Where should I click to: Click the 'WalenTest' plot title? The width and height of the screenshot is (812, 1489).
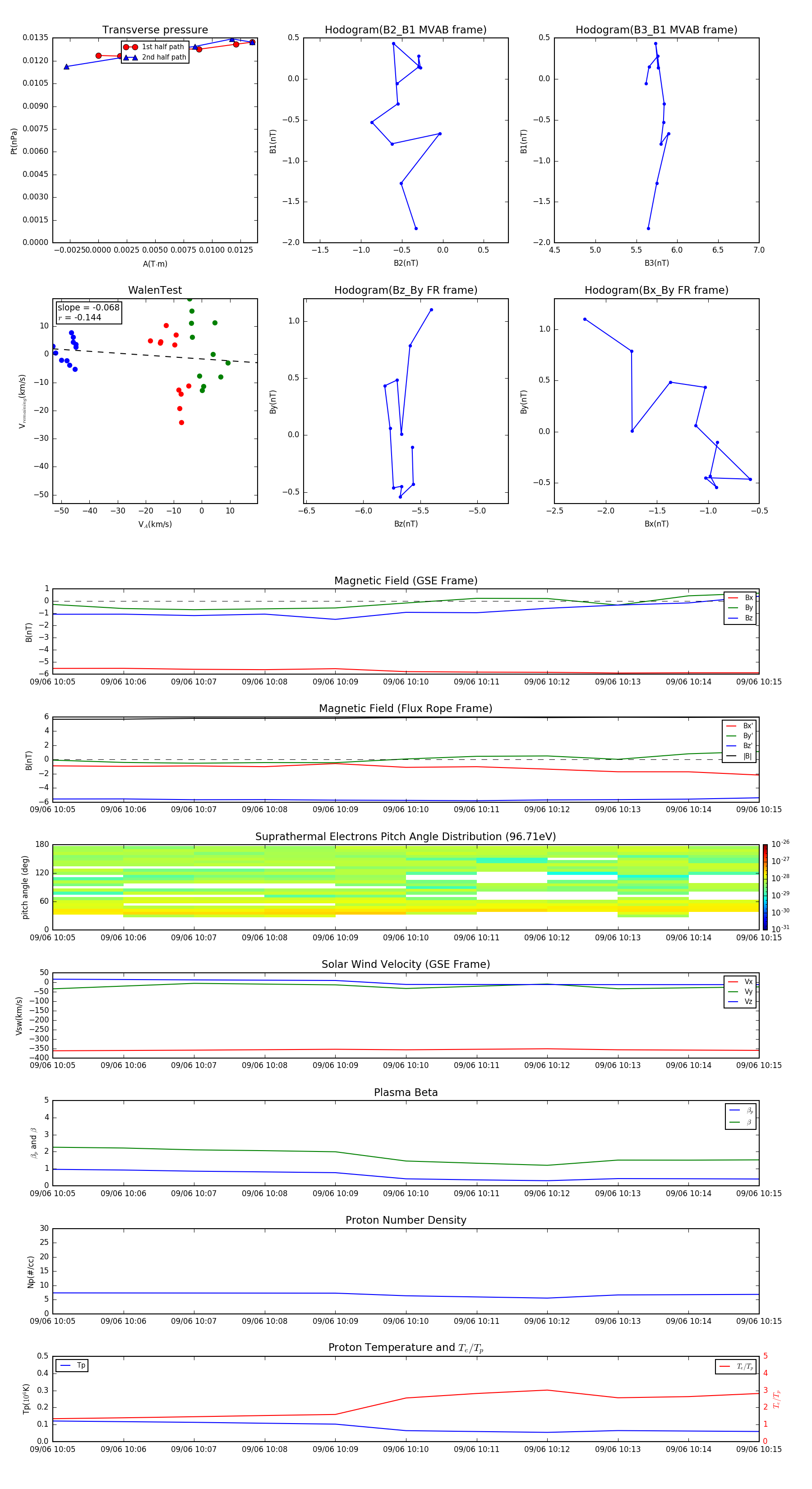(x=155, y=290)
